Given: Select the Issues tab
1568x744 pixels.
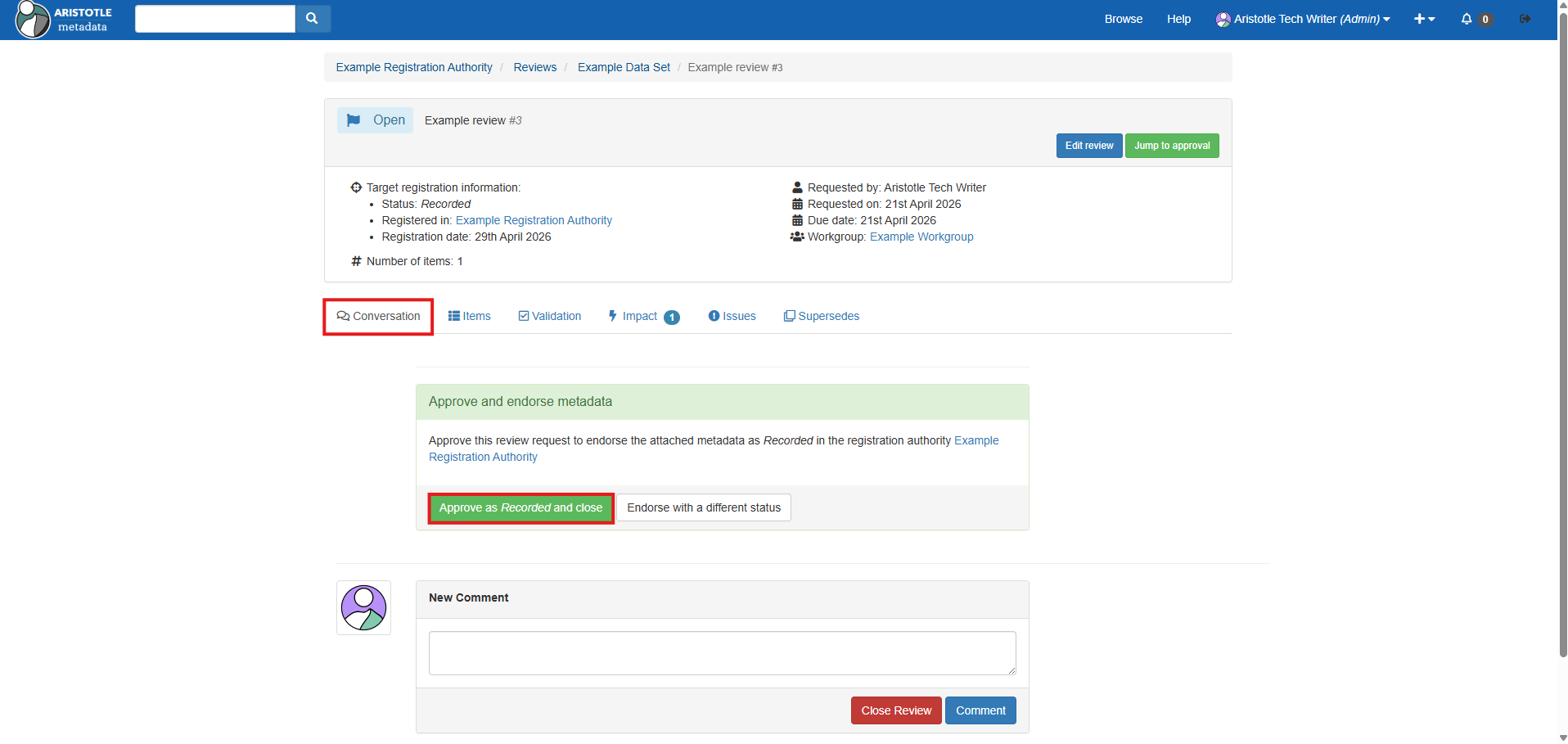Looking at the screenshot, I should coord(732,316).
